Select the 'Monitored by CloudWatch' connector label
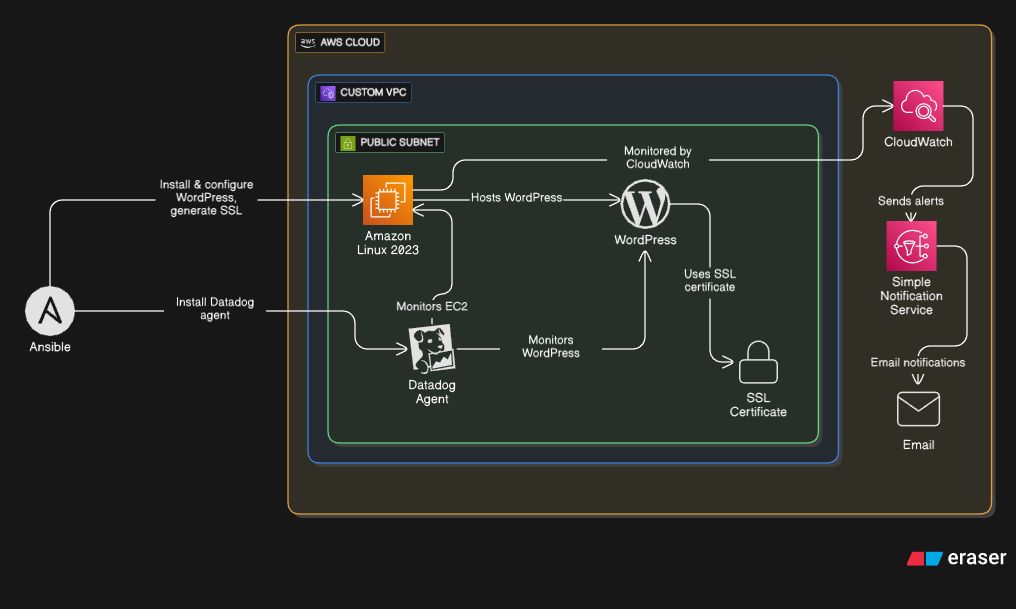The image size is (1016, 609). pyautogui.click(x=658, y=157)
